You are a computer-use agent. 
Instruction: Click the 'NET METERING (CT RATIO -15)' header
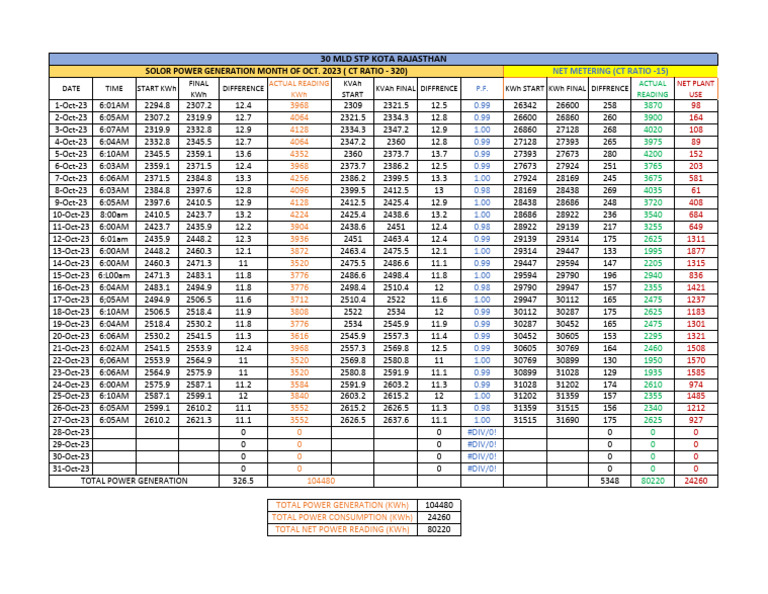(610, 71)
